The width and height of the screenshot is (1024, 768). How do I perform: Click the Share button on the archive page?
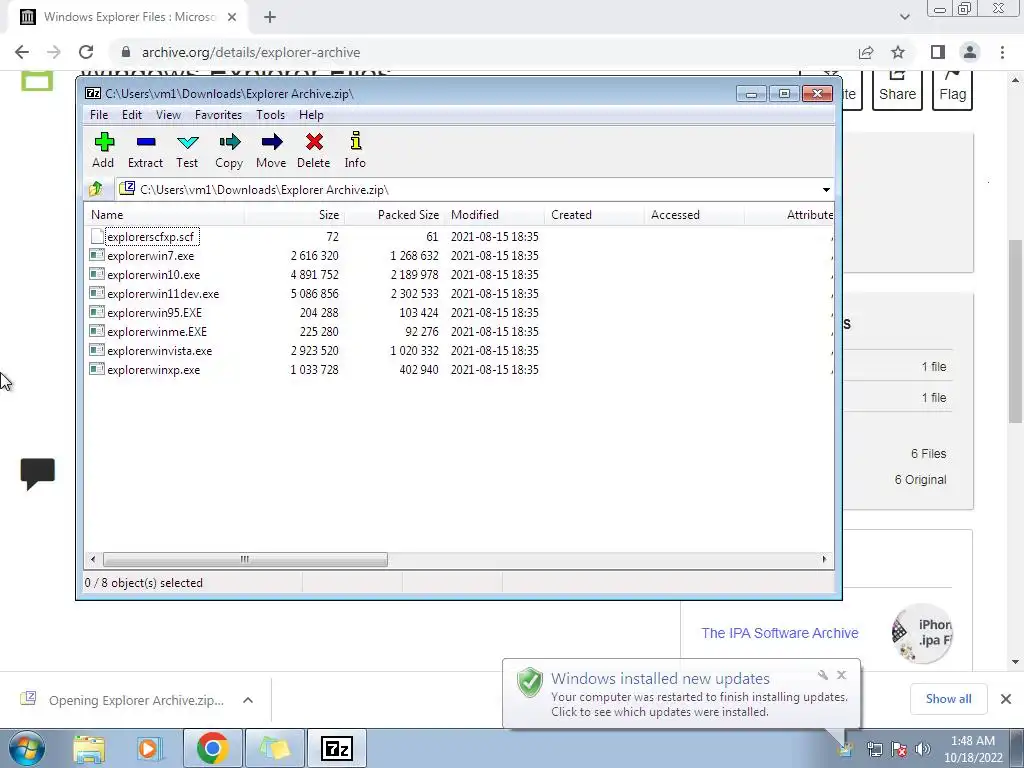coord(897,90)
